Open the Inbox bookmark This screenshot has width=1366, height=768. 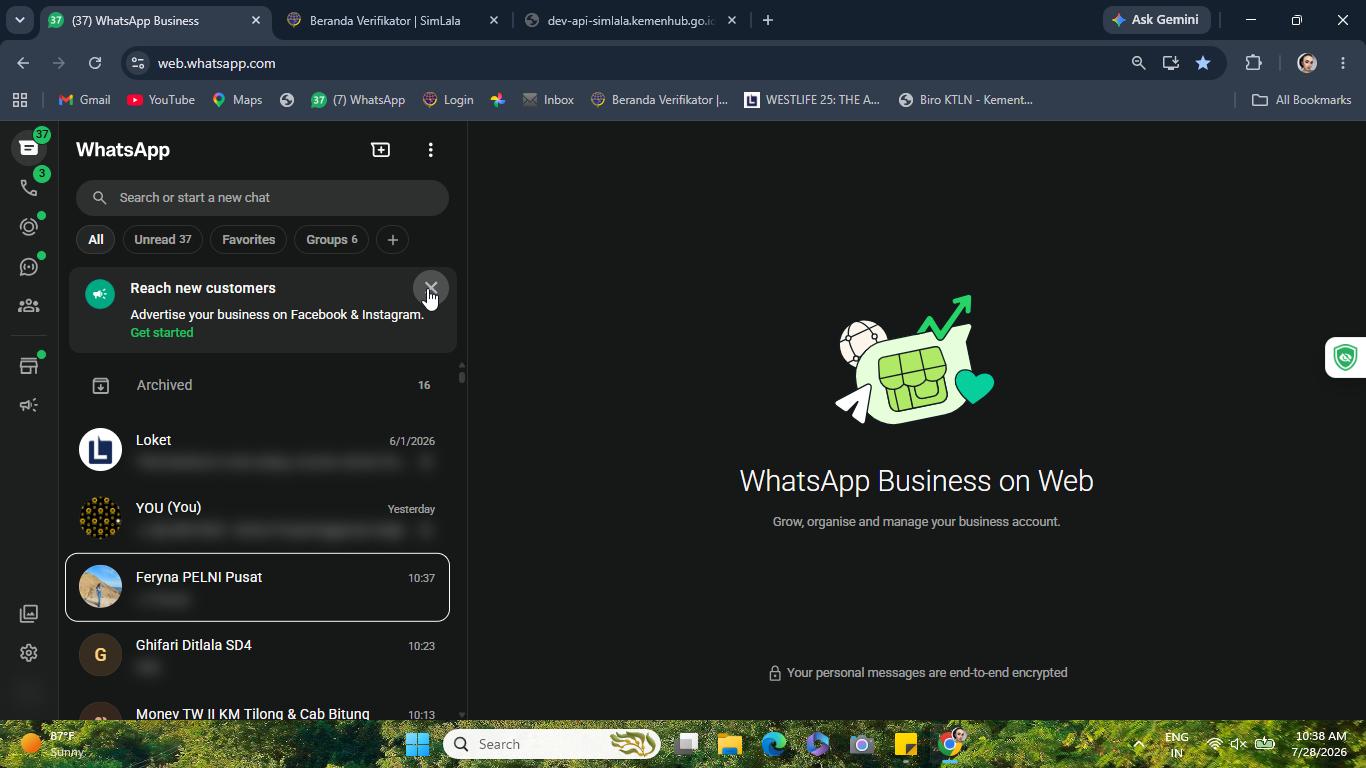[x=548, y=100]
